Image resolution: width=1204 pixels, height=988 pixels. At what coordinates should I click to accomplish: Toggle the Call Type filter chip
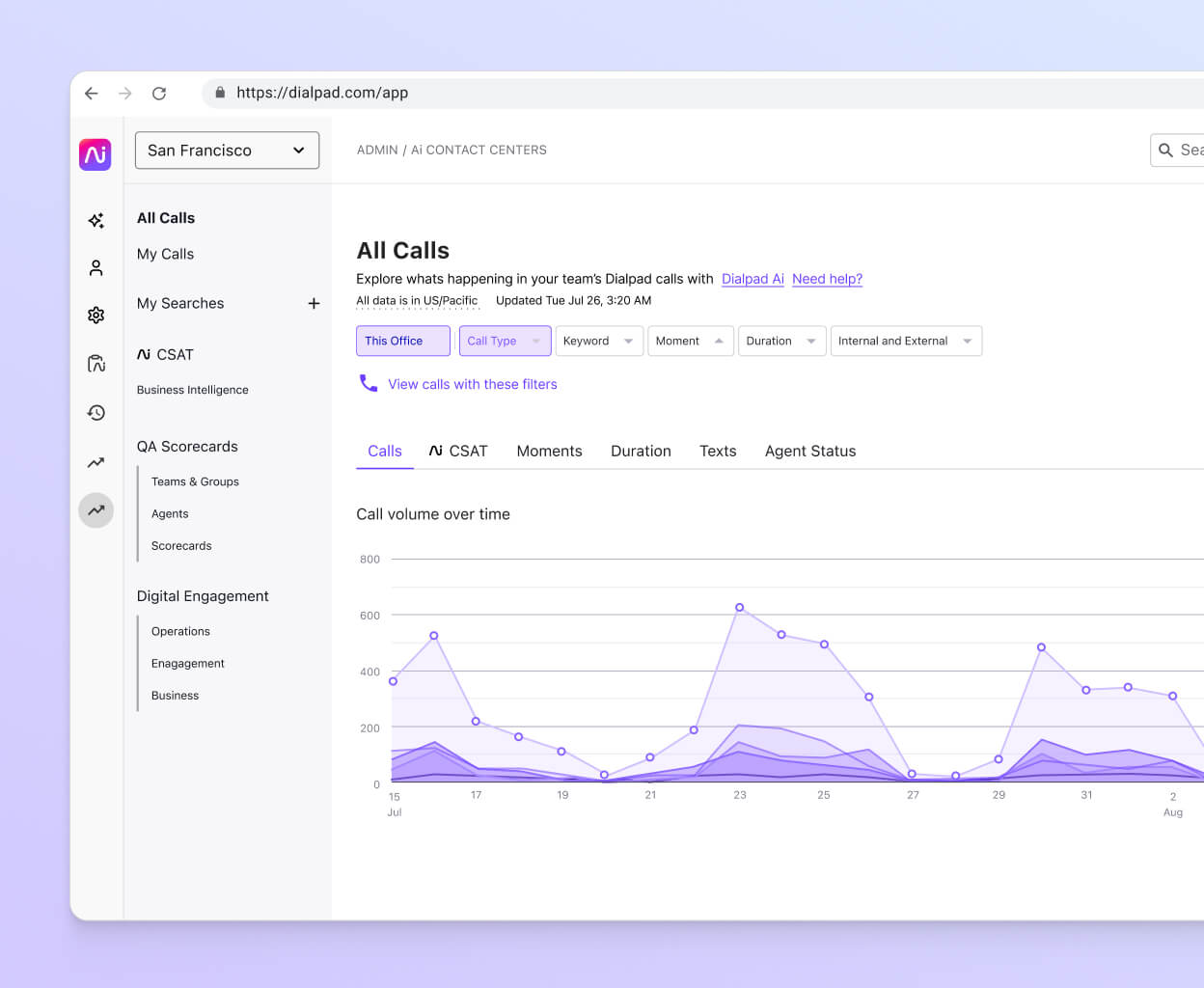tap(505, 341)
